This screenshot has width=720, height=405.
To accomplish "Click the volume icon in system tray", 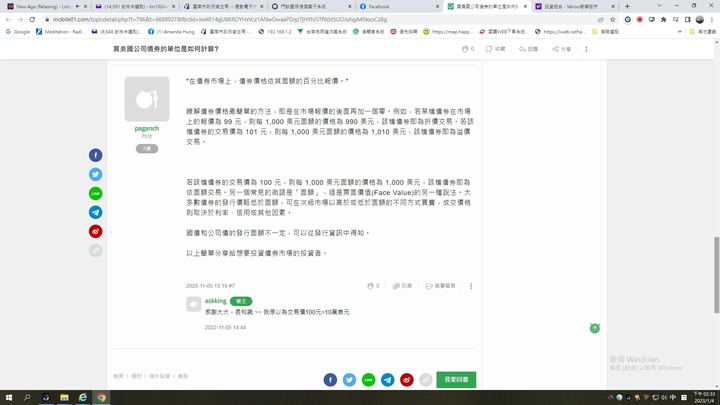I will [x=664, y=398].
